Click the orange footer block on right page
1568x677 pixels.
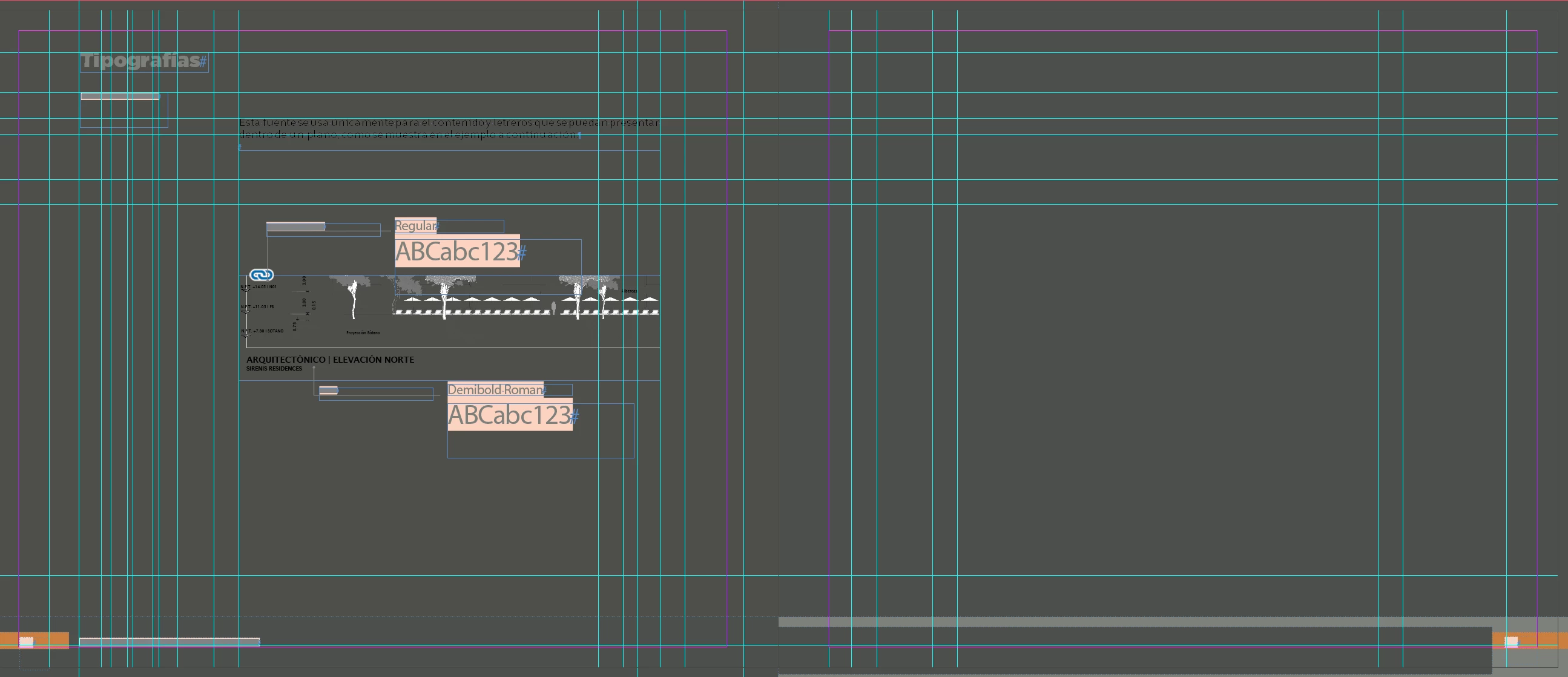(1534, 641)
